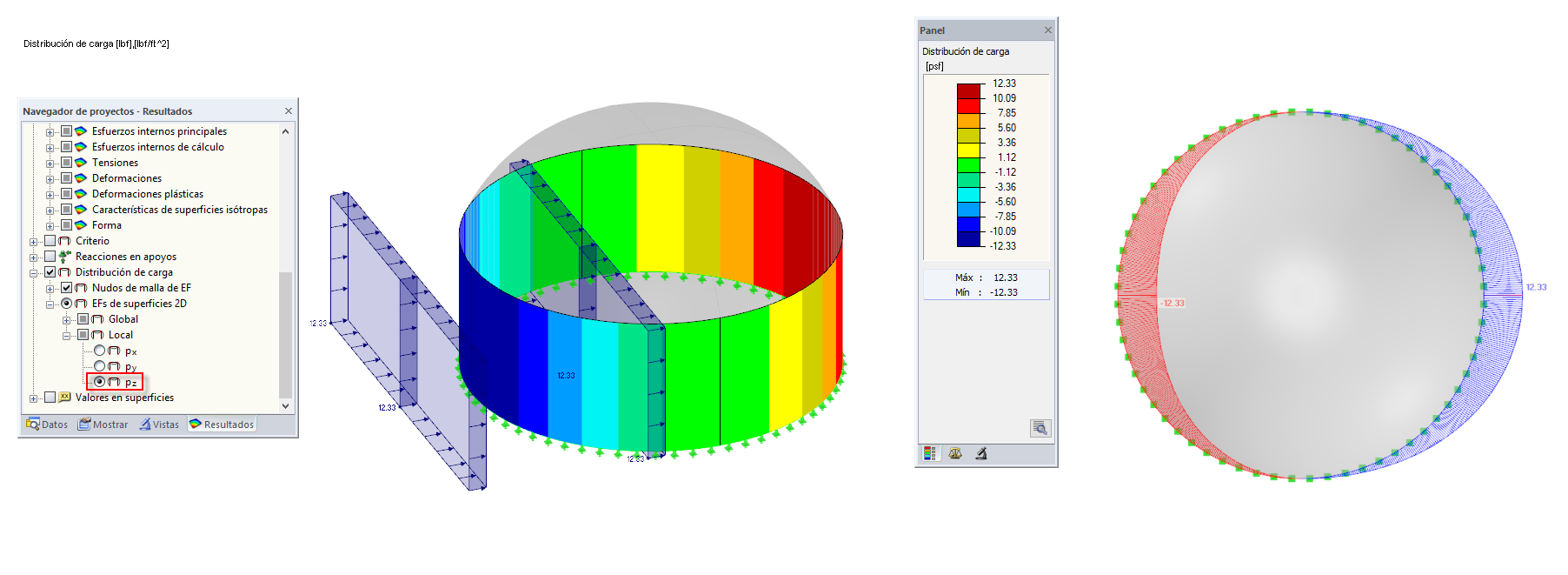
Task: Switch to the Resultados navigator tab
Action: coord(222,425)
